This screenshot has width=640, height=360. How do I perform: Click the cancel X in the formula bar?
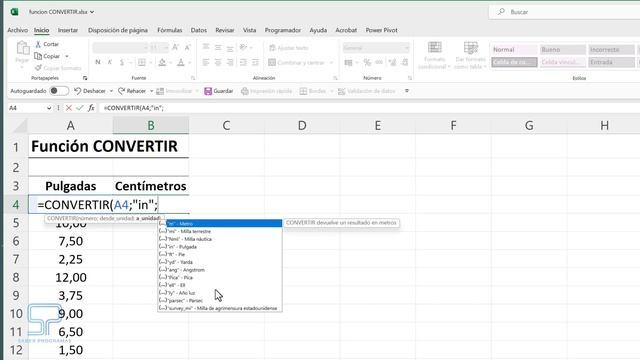tap(69, 108)
